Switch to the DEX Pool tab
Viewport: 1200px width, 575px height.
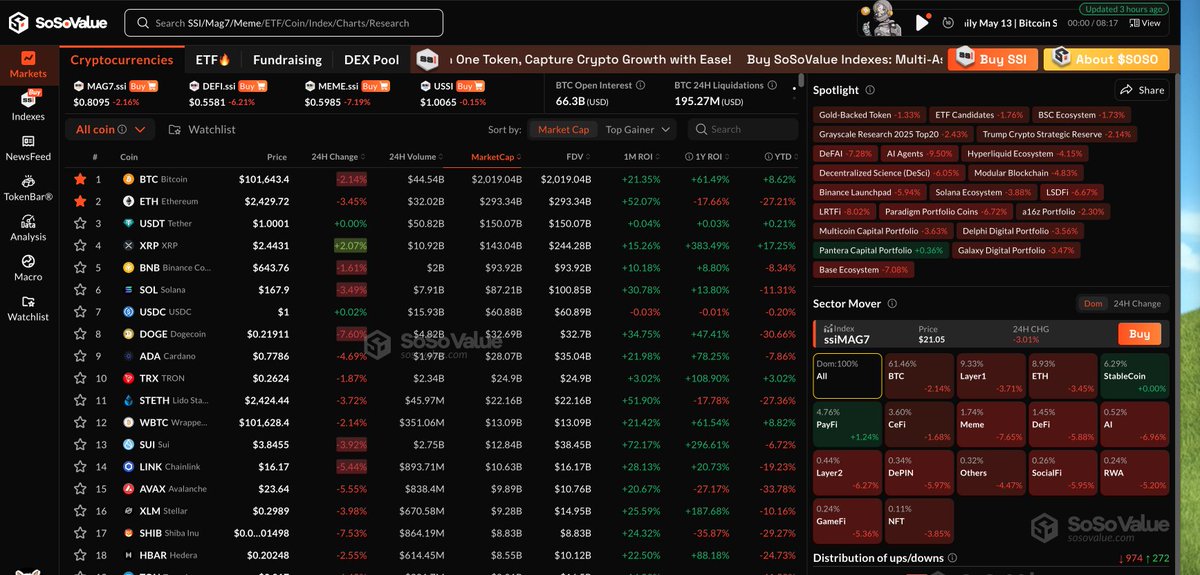(x=371, y=60)
